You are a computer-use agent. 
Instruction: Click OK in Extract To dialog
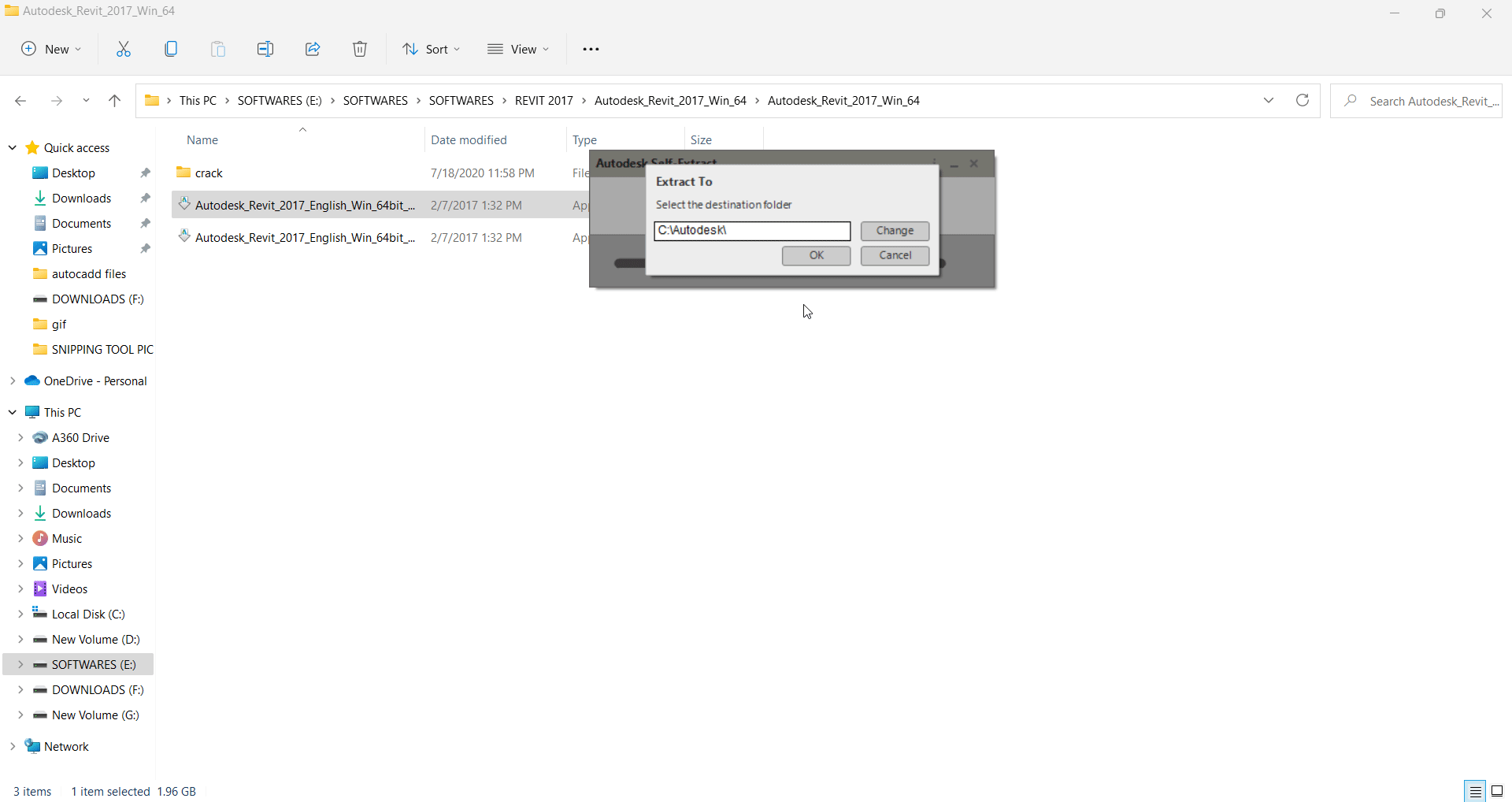coord(816,255)
